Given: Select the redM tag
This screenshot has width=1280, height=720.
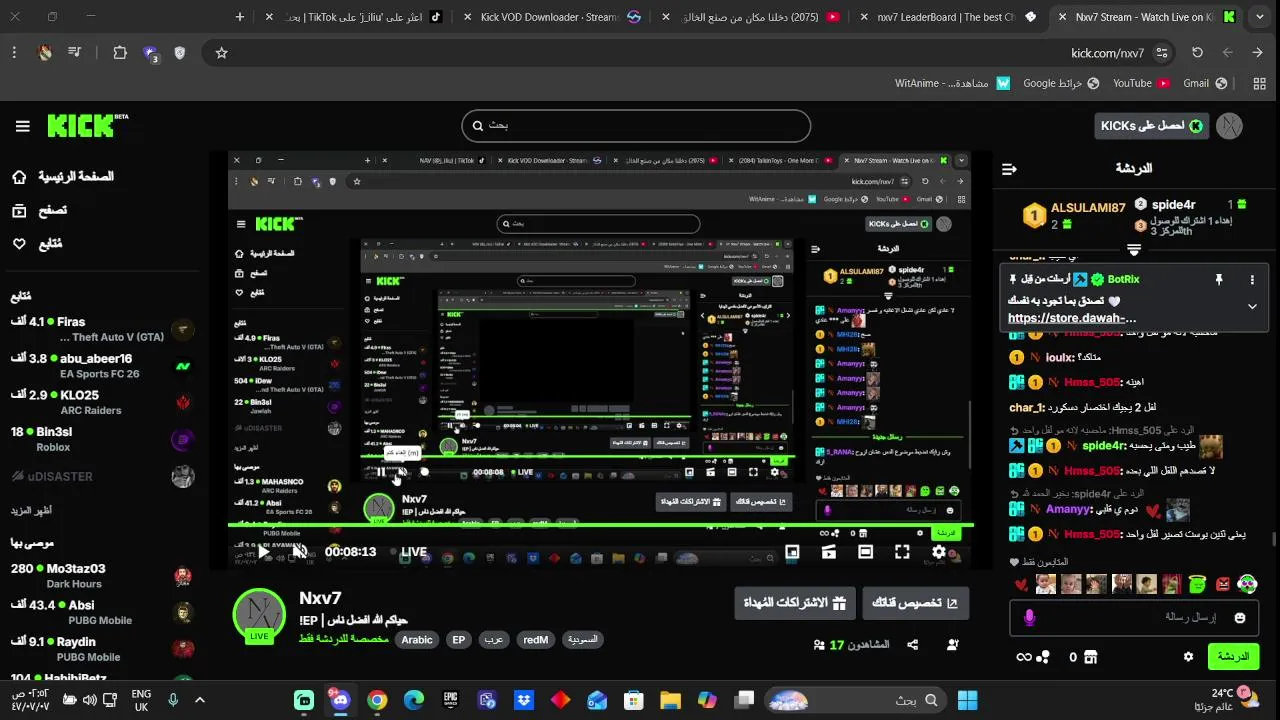Looking at the screenshot, I should [536, 640].
